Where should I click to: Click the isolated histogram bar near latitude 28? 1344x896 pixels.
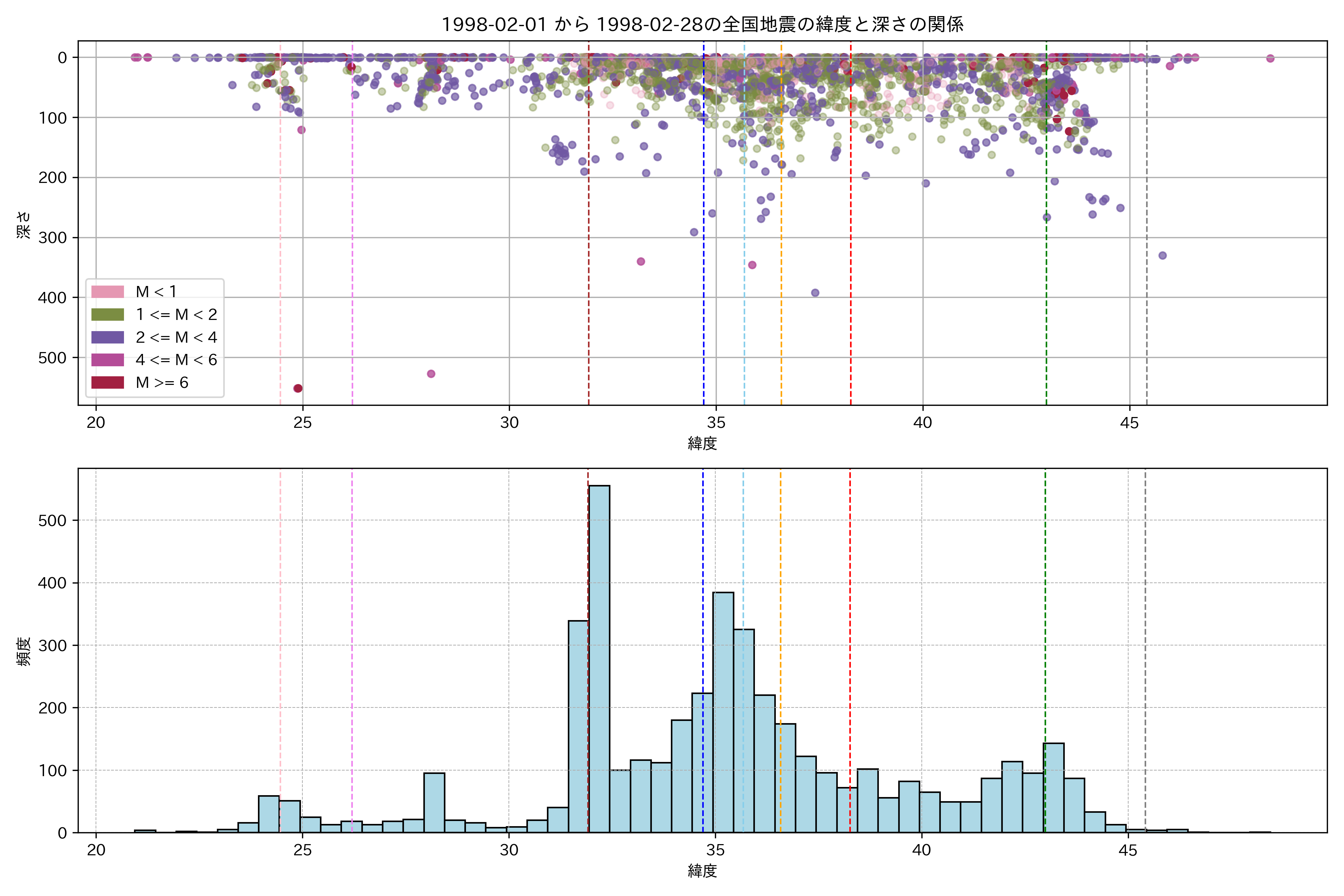(x=434, y=803)
